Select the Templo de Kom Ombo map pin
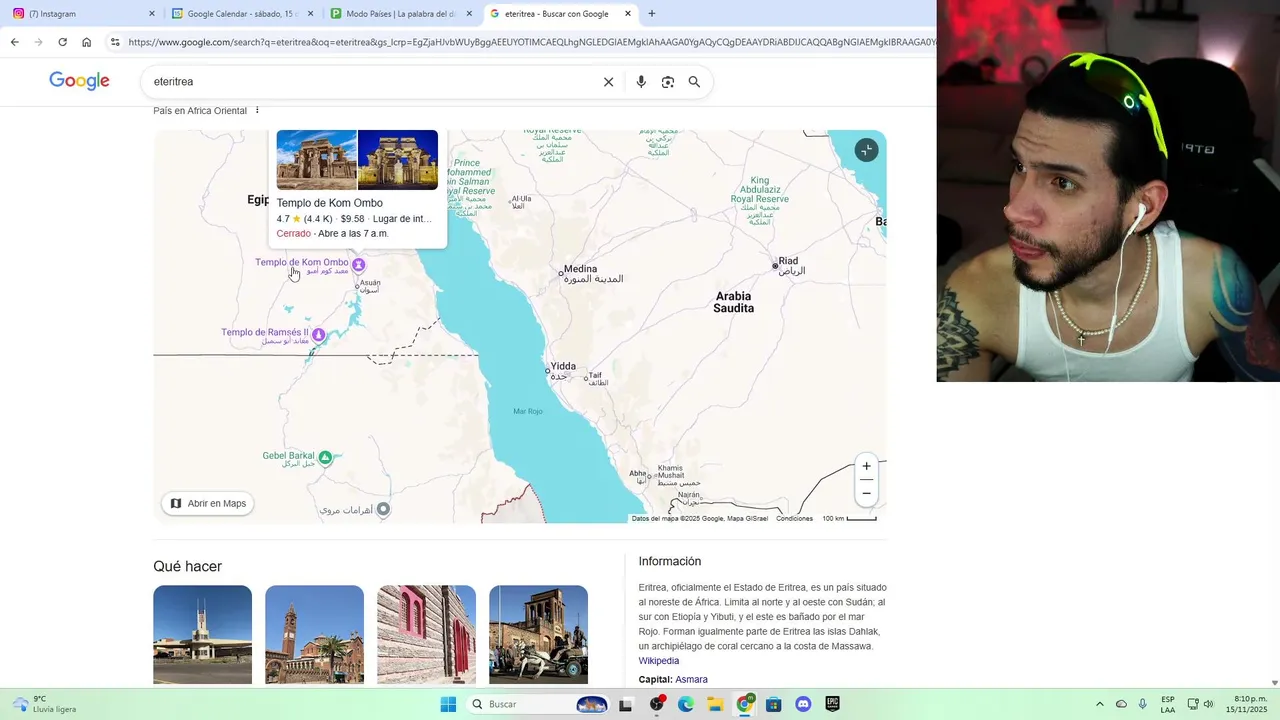 click(x=358, y=265)
